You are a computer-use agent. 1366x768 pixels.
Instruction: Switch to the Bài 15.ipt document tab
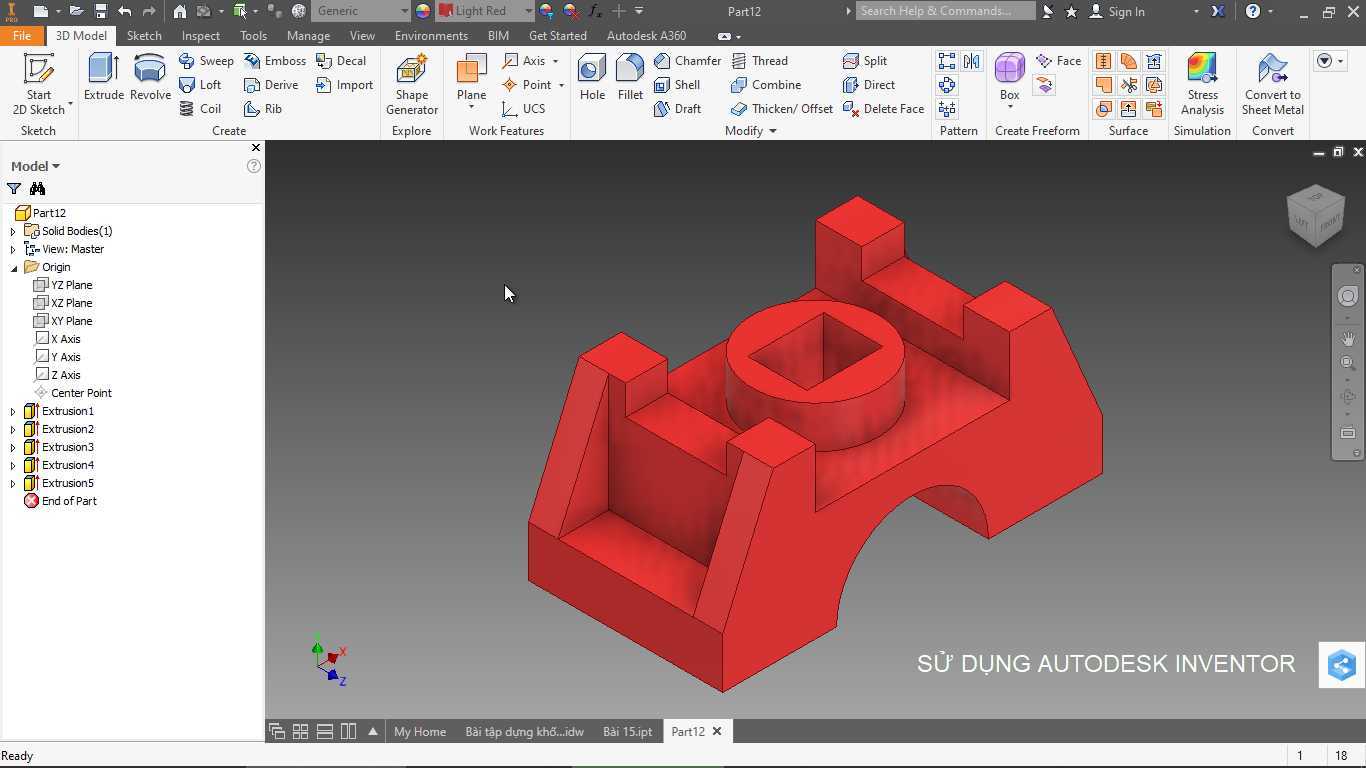[627, 731]
